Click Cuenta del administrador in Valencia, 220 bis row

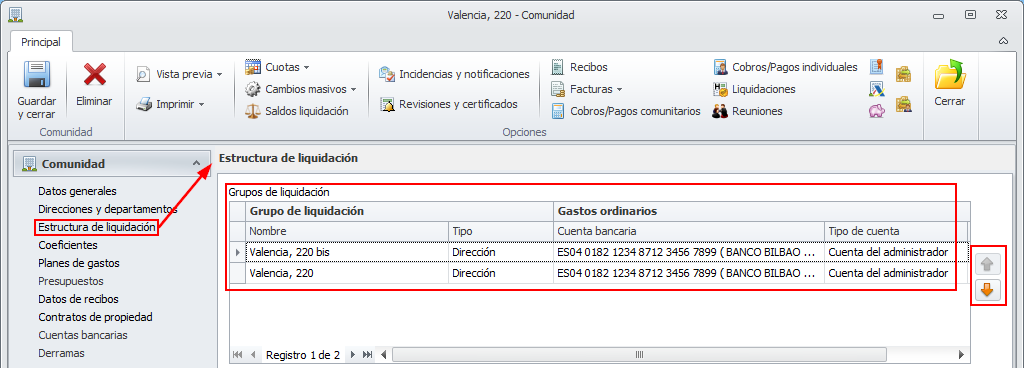(895, 252)
